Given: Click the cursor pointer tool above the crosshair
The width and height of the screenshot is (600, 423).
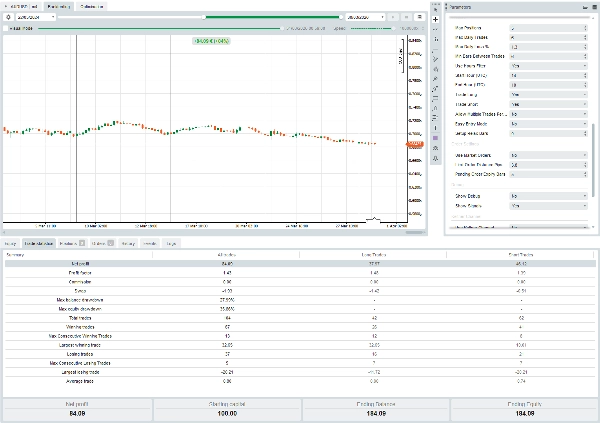Looking at the screenshot, I should point(435,8).
